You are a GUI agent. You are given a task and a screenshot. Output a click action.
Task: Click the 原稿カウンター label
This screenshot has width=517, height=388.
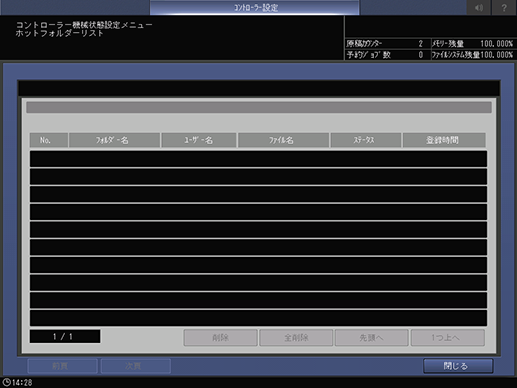[x=364, y=44]
